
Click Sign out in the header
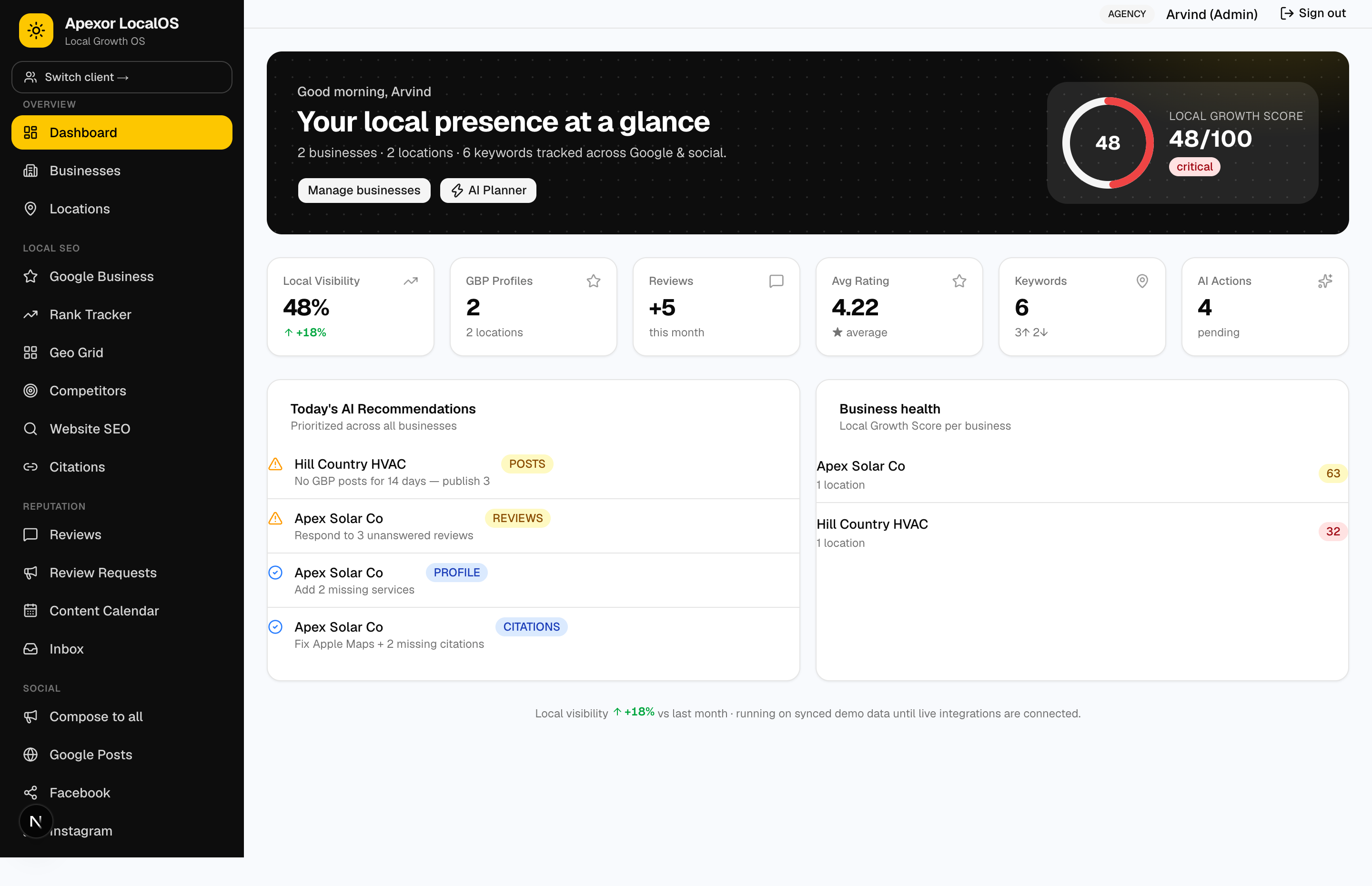coord(1313,13)
